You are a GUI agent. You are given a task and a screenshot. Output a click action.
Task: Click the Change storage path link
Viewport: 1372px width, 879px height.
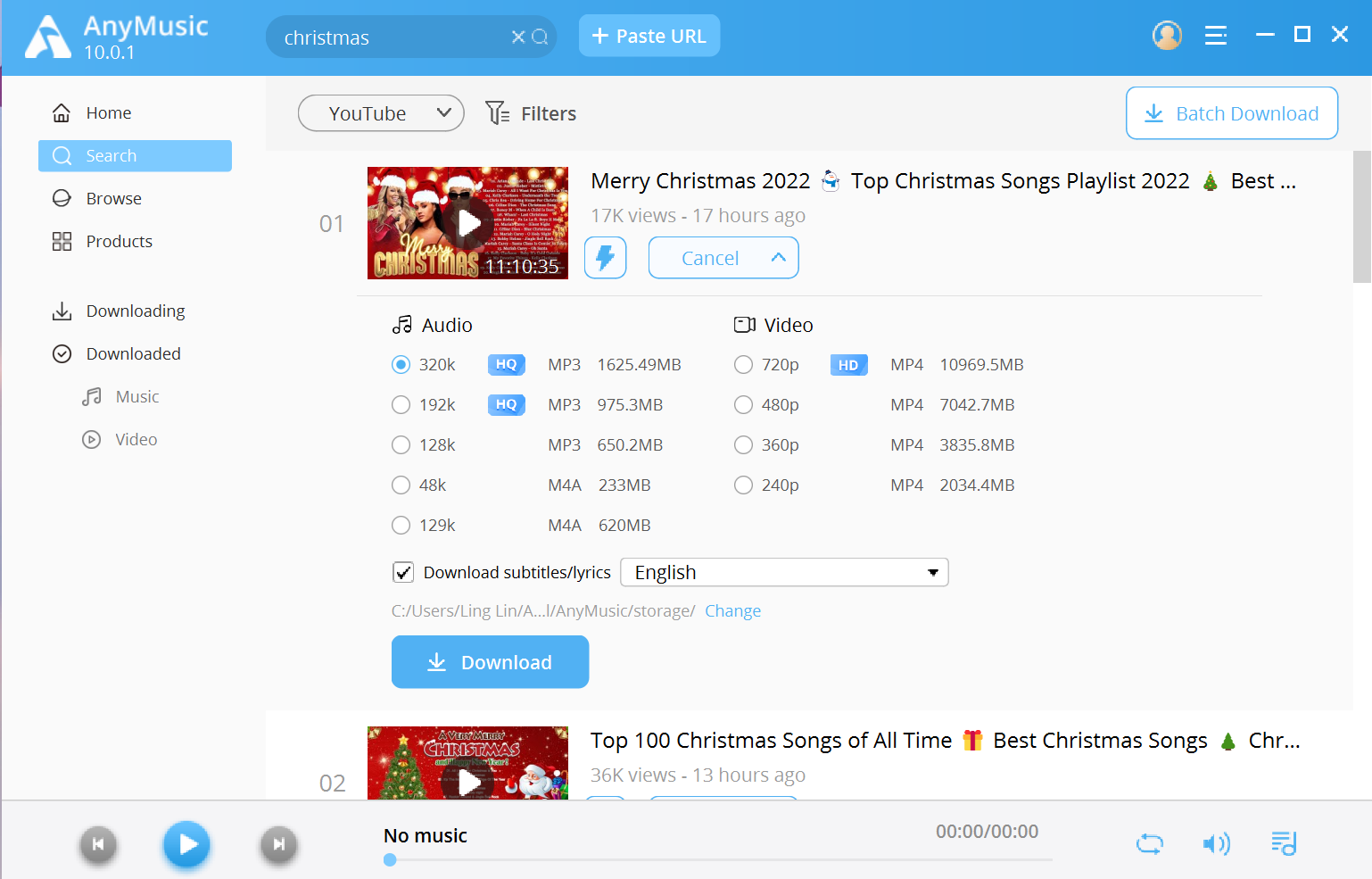click(x=732, y=611)
